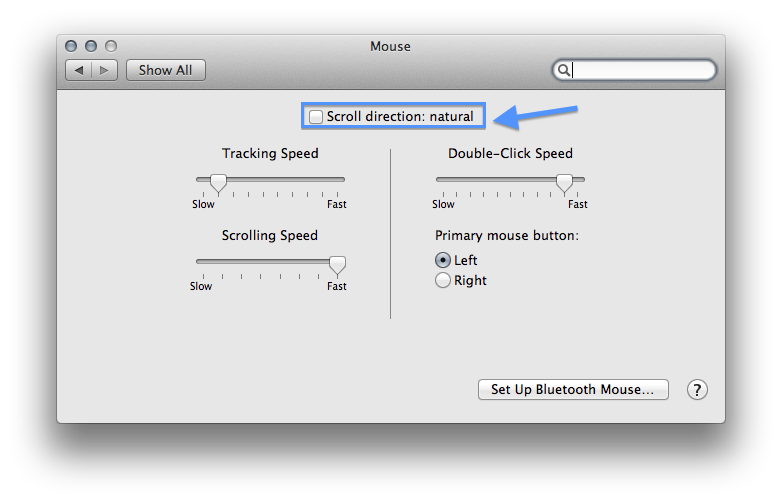Click the search magnifier icon
Image resolution: width=782 pixels, height=502 pixels.
565,70
